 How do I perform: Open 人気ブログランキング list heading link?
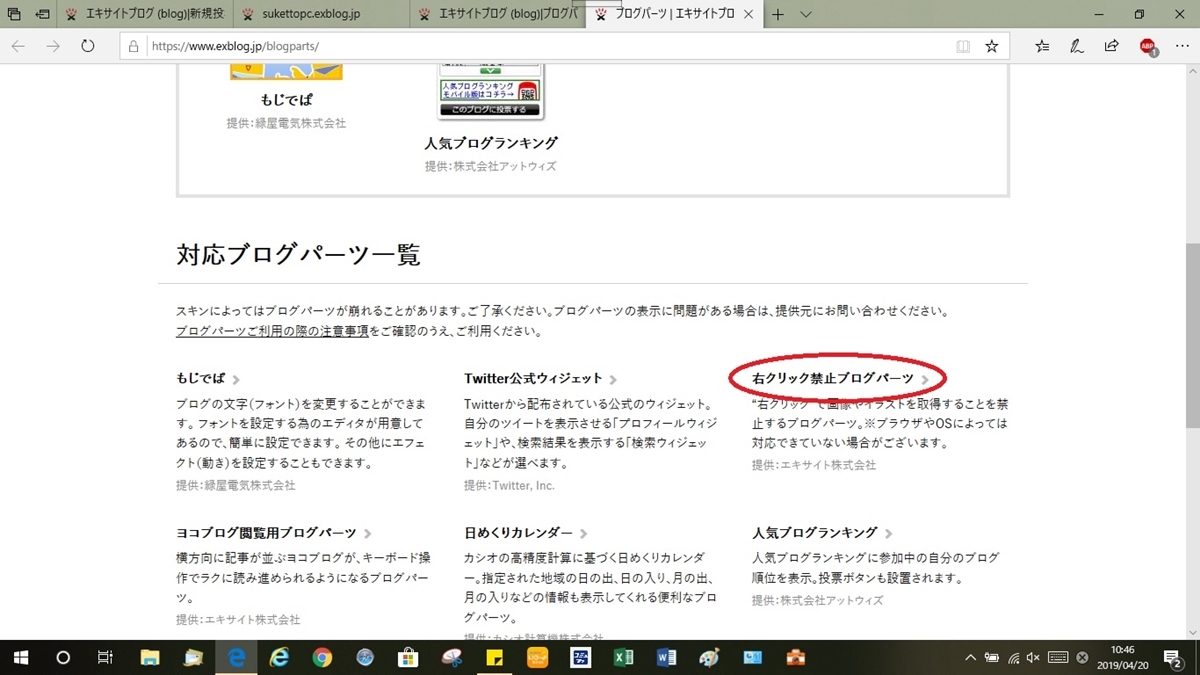(815, 533)
